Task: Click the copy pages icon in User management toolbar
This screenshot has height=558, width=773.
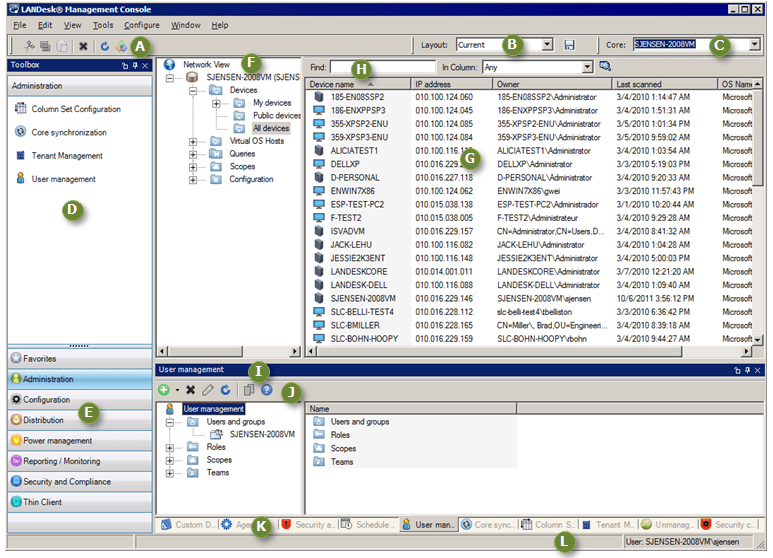Action: (249, 390)
